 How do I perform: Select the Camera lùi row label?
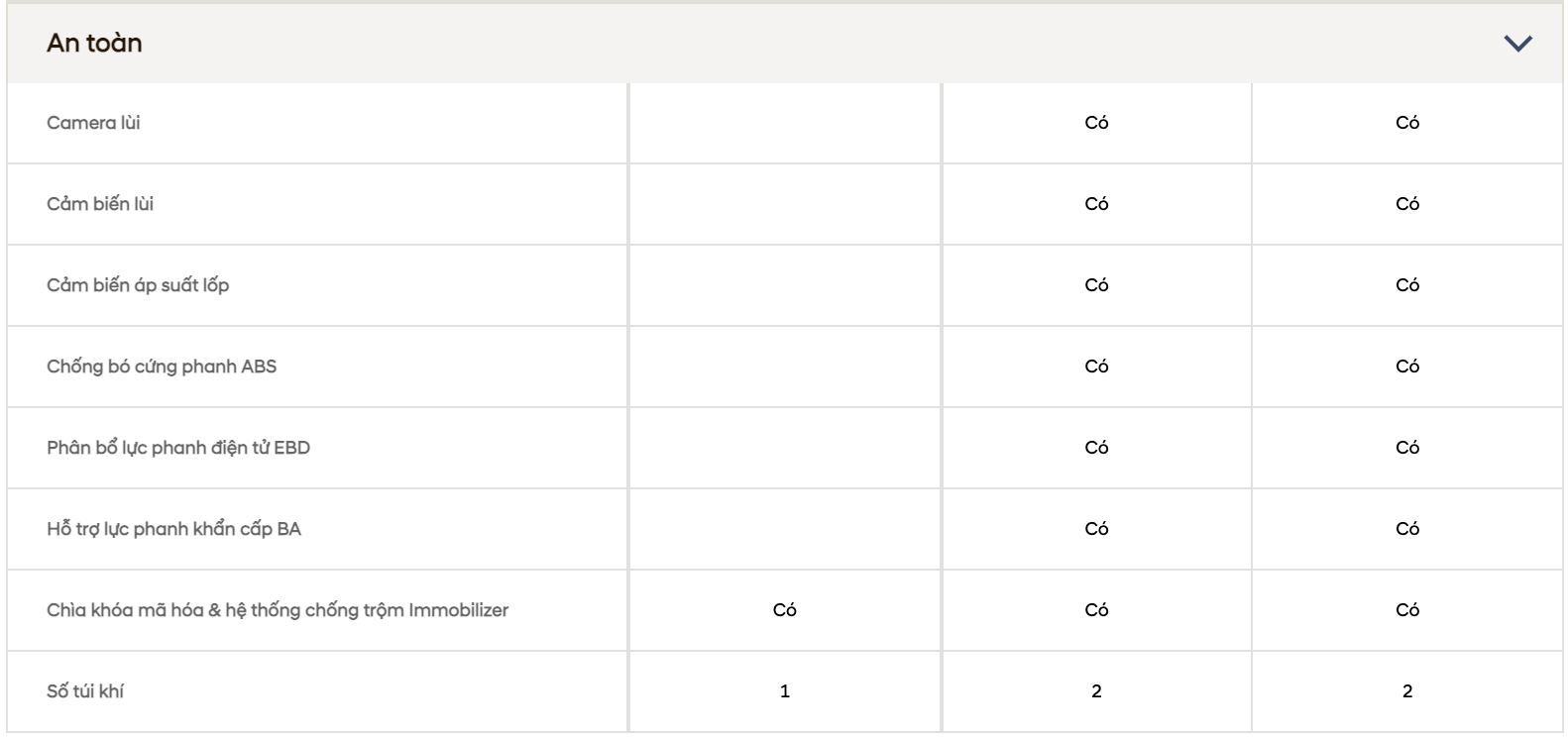coord(93,123)
